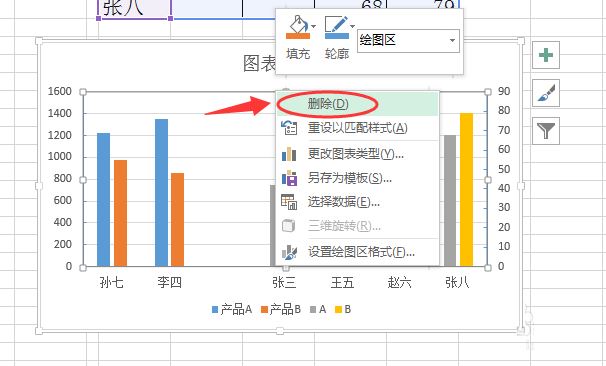Open the Fill (填充) color dropdown arrow
606x366 pixels.
pos(313,27)
